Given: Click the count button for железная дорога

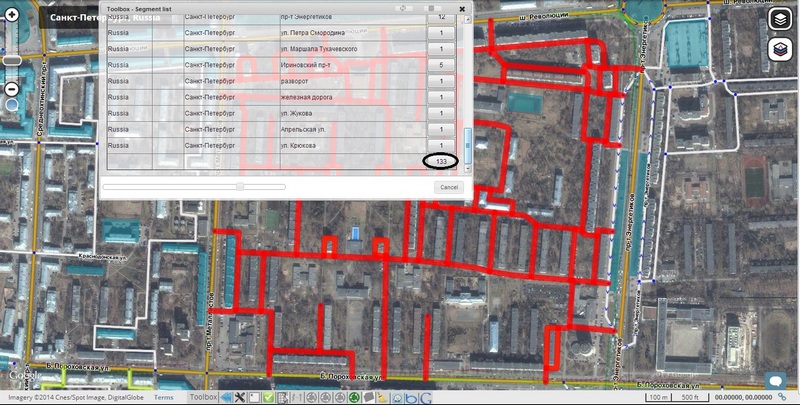Looking at the screenshot, I should point(441,97).
